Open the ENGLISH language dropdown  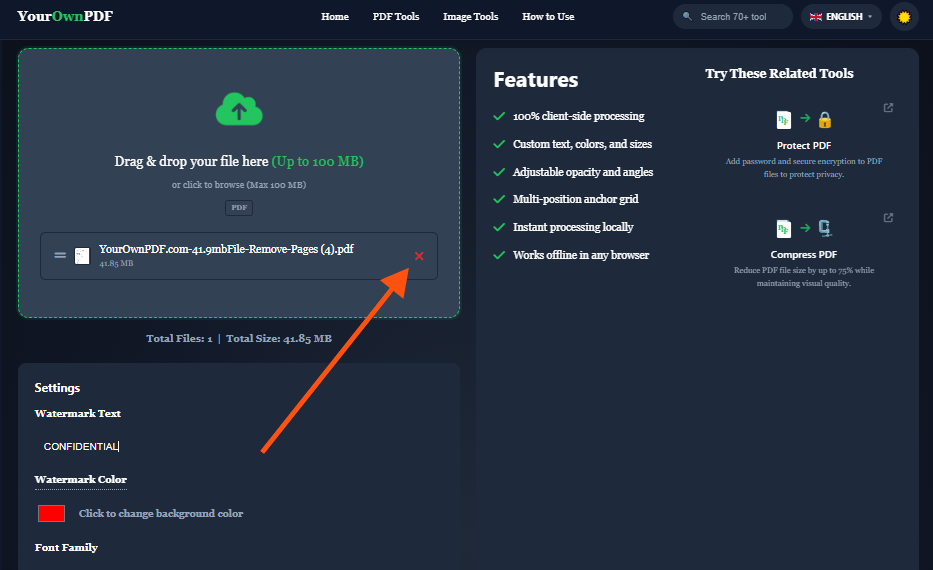pyautogui.click(x=841, y=17)
